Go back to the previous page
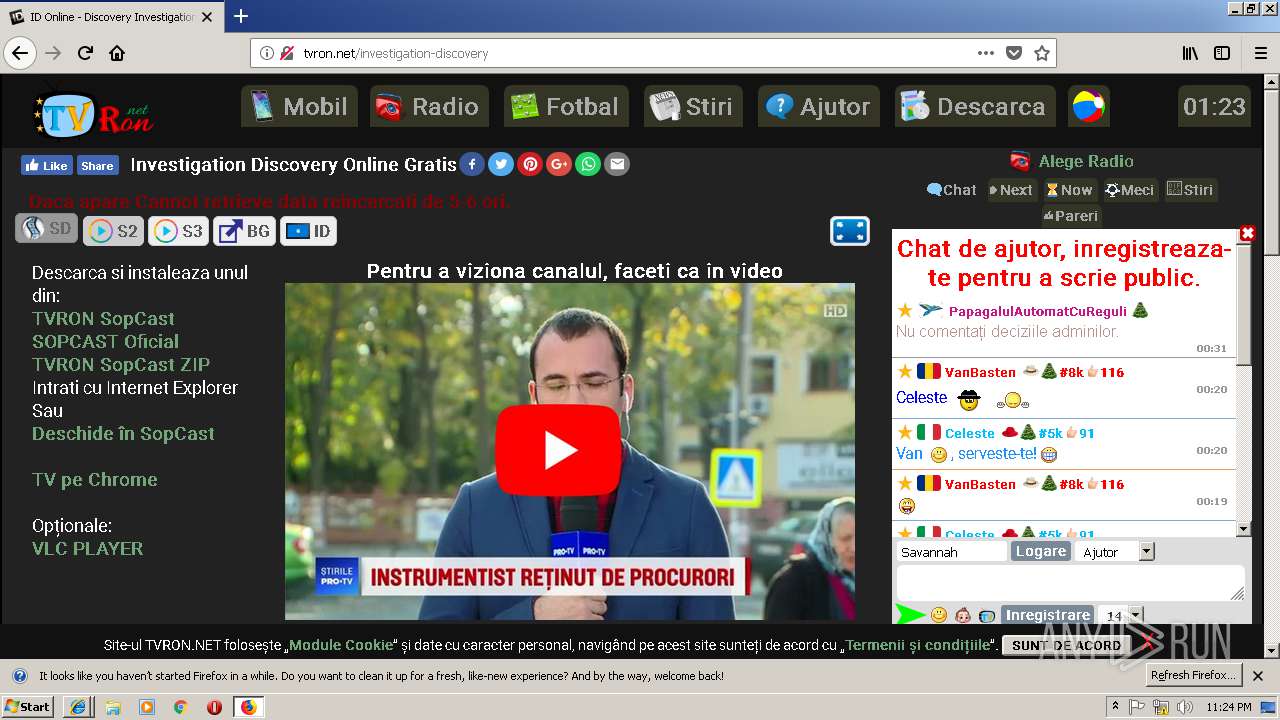 pyautogui.click(x=20, y=53)
